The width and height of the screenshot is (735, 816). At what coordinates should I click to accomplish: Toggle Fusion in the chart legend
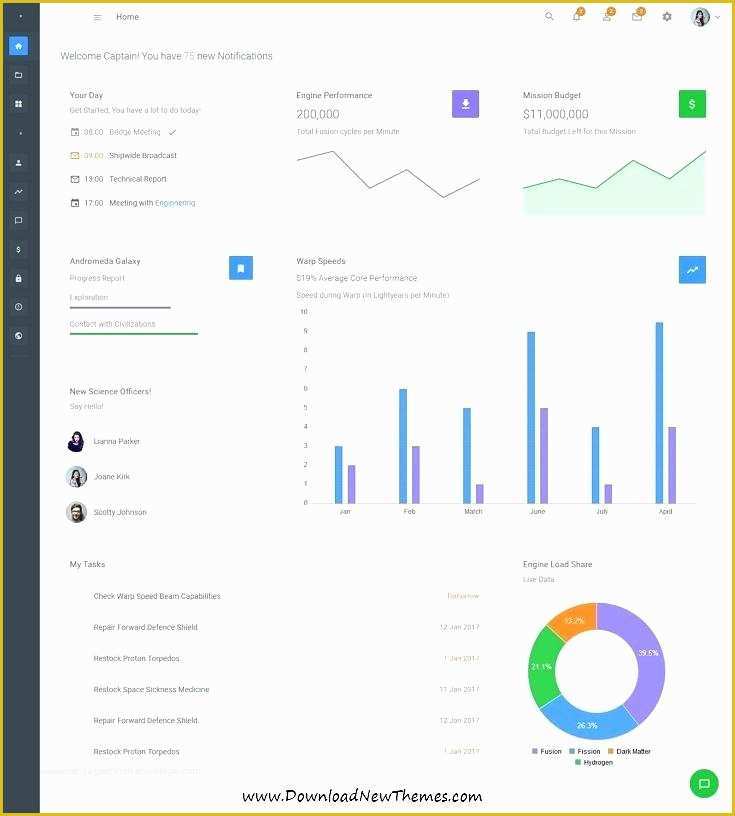click(547, 751)
